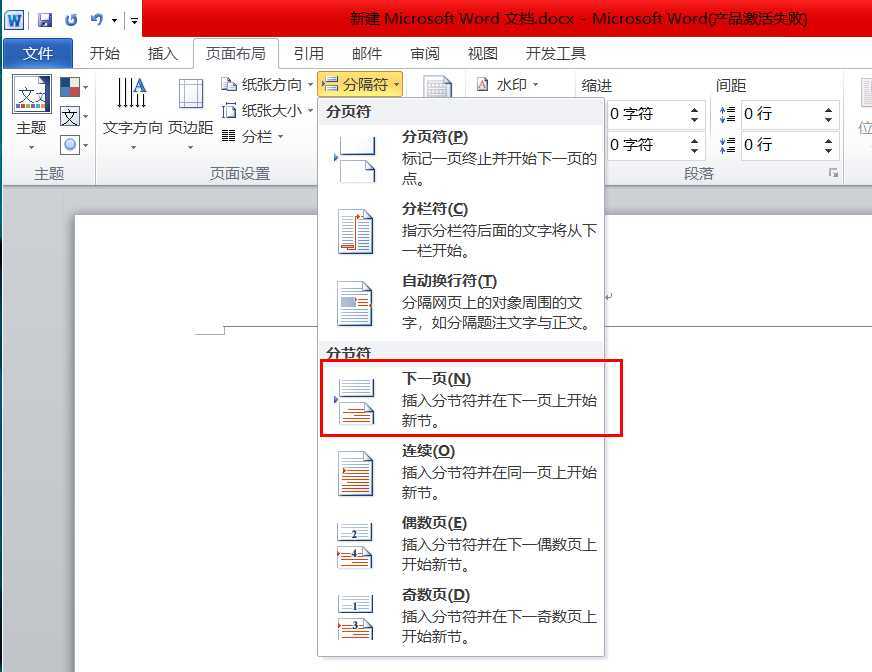872x672 pixels.
Task: Click the spacing-before icon
Action: click(x=727, y=115)
